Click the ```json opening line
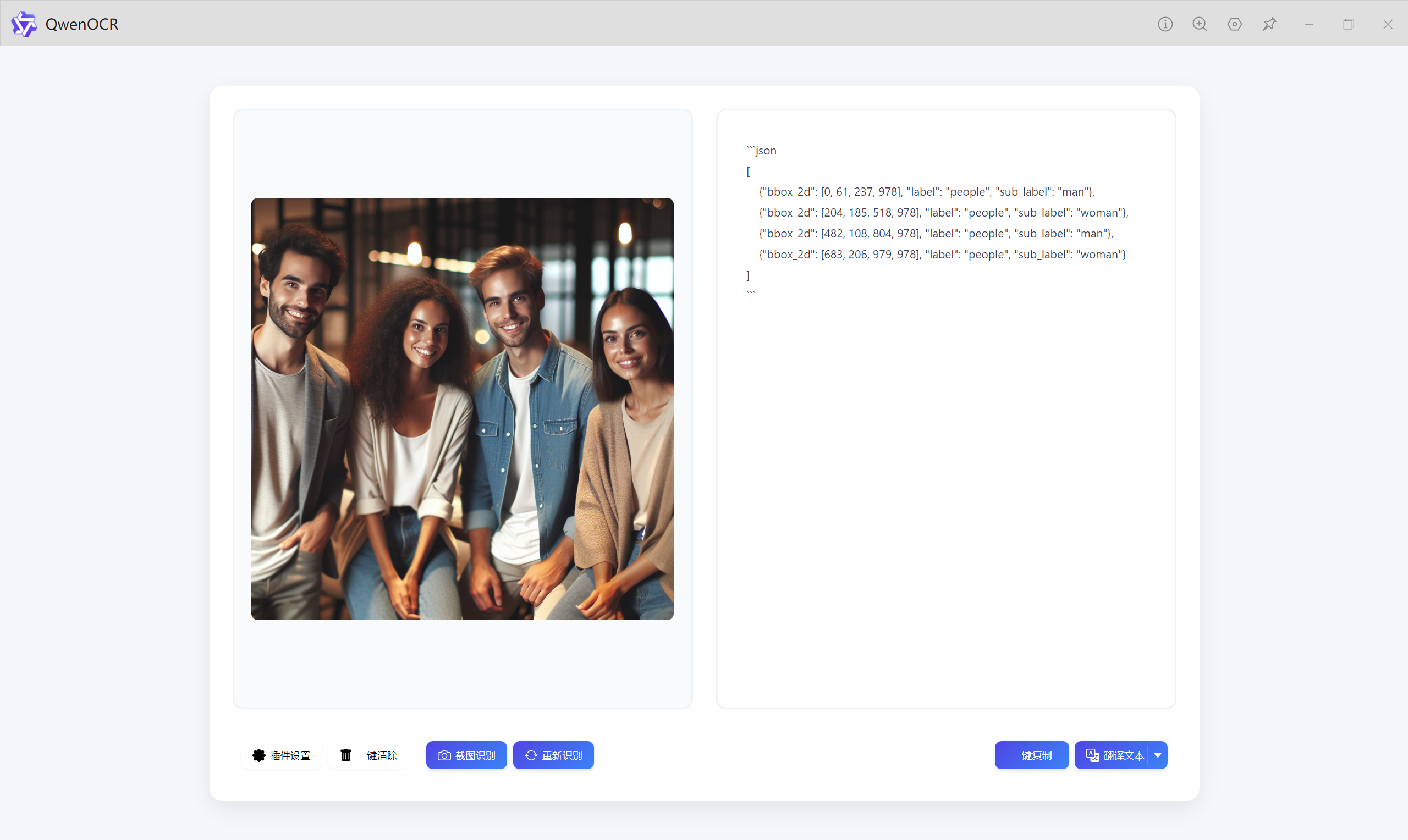 coord(761,150)
